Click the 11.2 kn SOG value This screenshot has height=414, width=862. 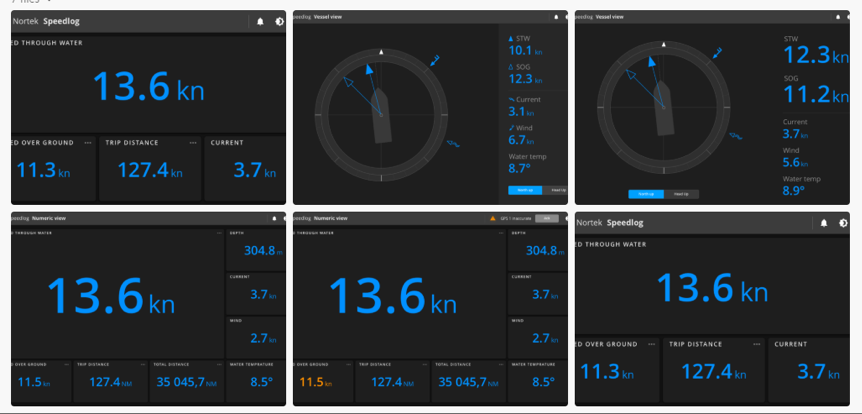point(816,94)
